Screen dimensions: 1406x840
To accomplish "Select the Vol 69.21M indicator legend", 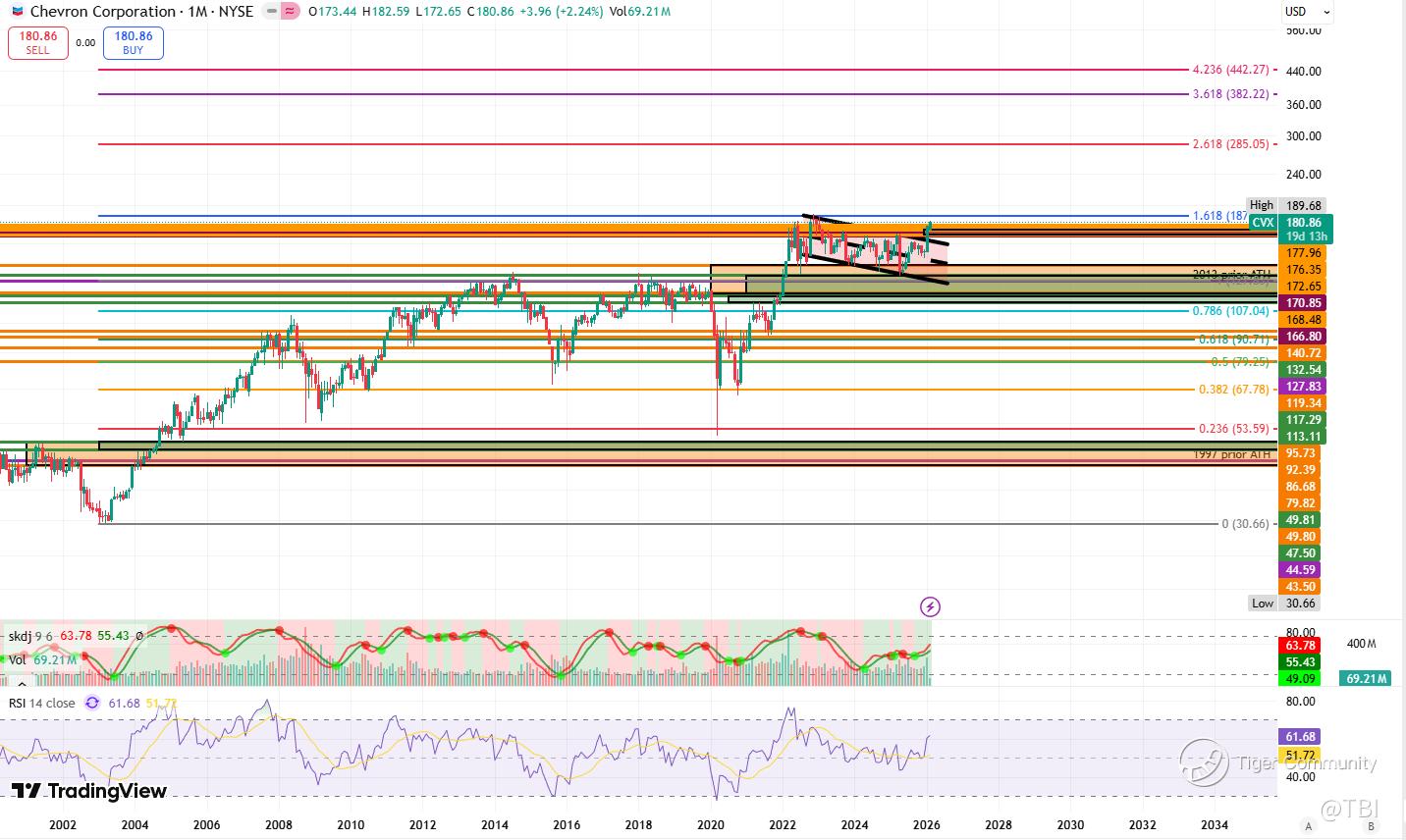I will 44,660.
